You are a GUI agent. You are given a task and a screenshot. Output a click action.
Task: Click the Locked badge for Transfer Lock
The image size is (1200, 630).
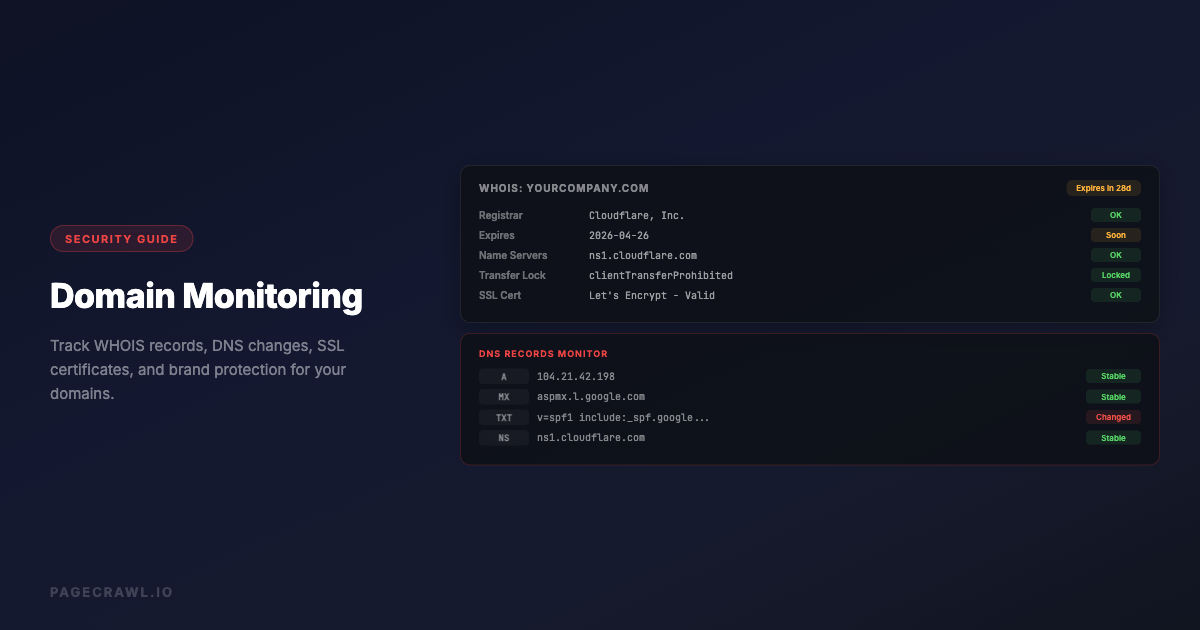(x=1115, y=275)
